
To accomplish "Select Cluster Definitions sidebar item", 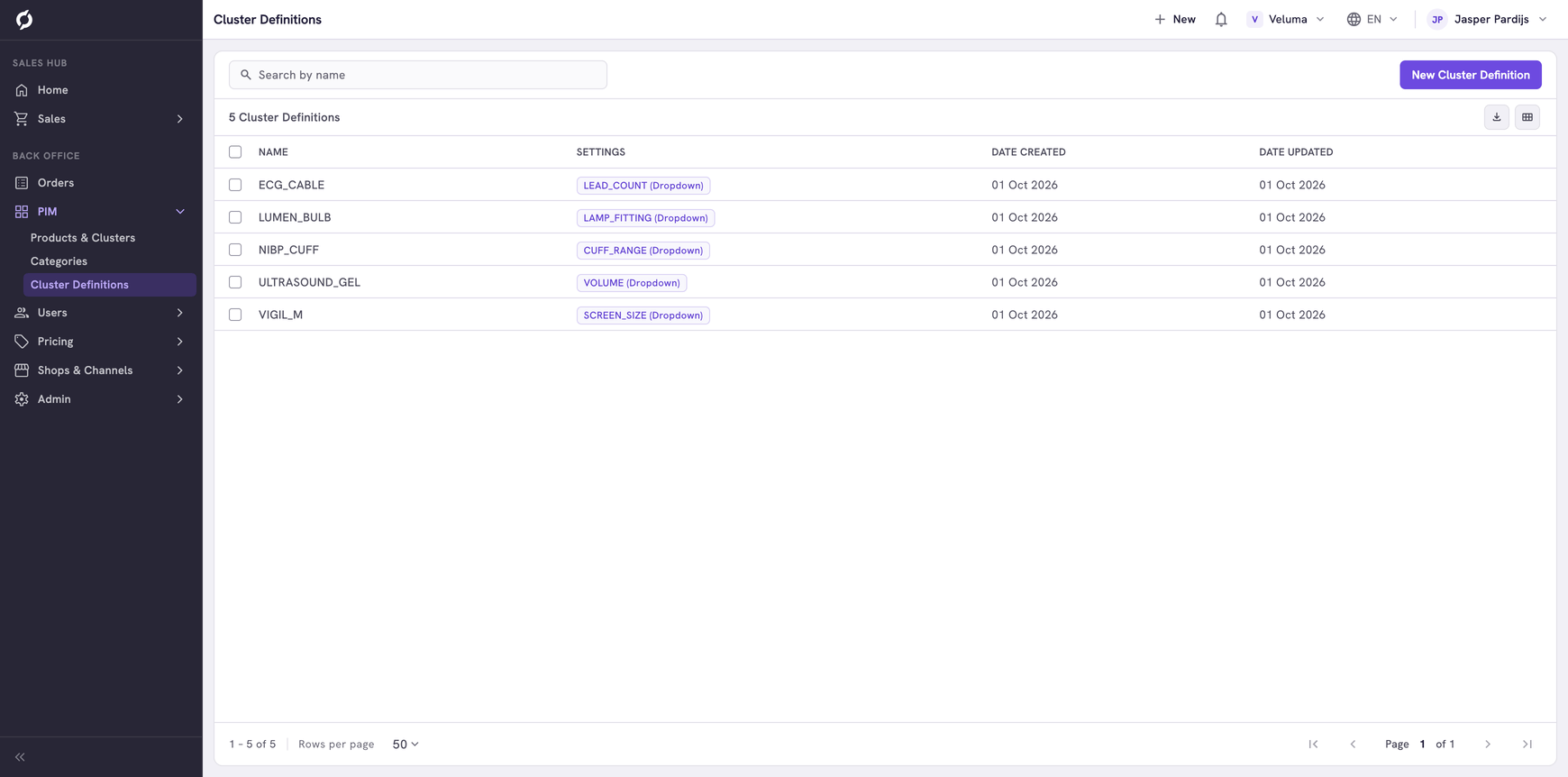I will [110, 285].
